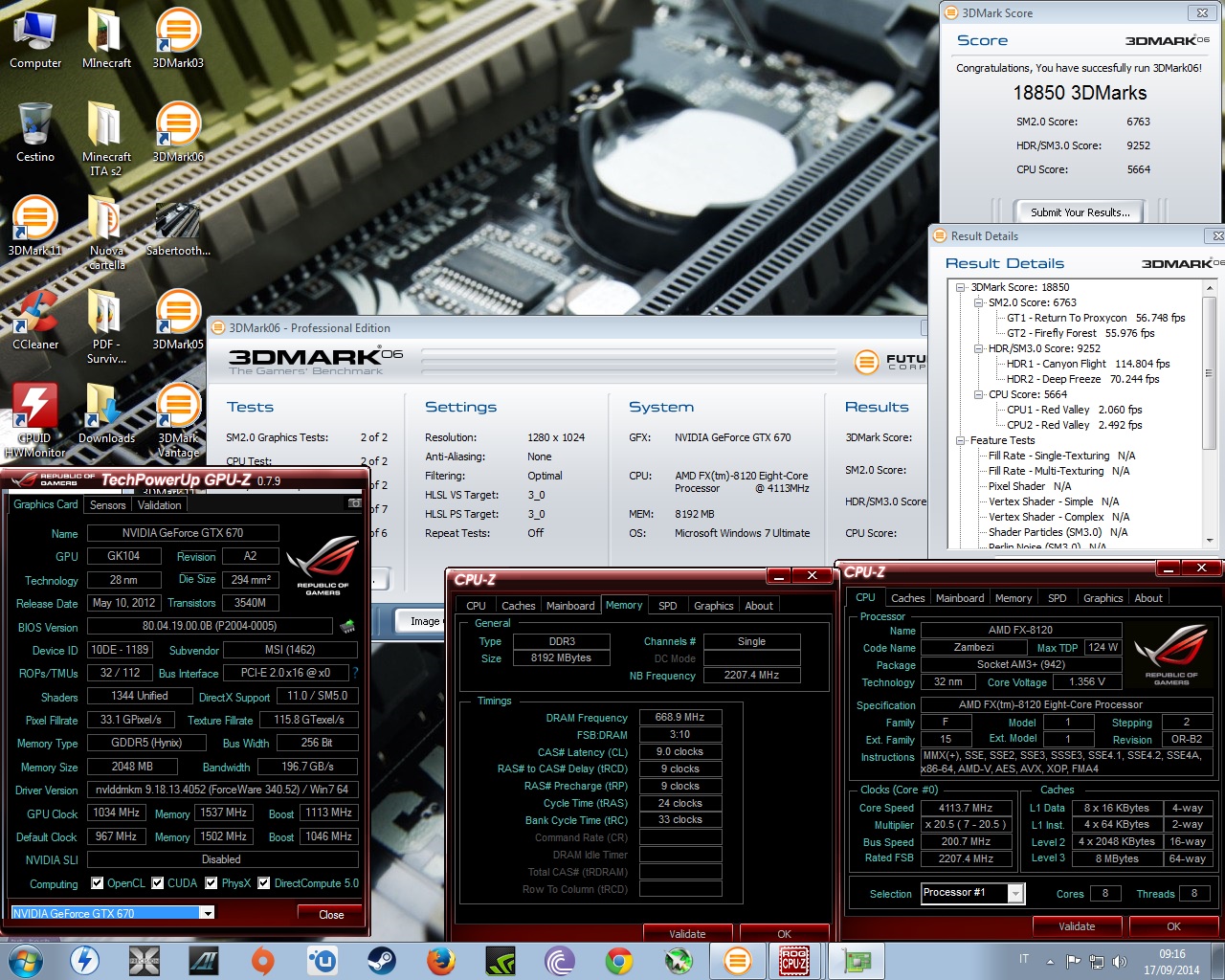Select HDR1 - Canyon Flight result row

click(x=1087, y=364)
